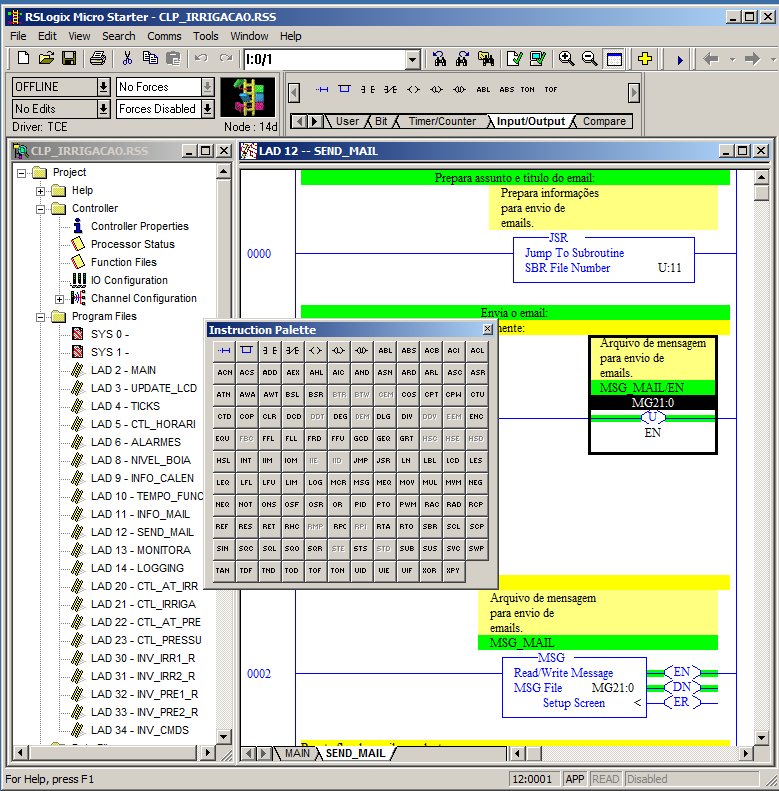
Task: Click the MSG button in Instruction Palette
Action: coord(361,482)
